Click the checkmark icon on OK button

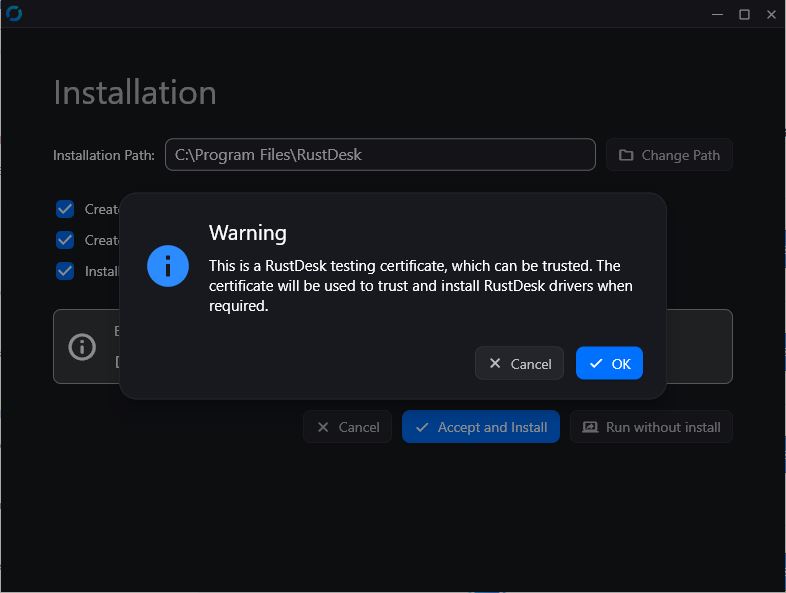pos(596,363)
